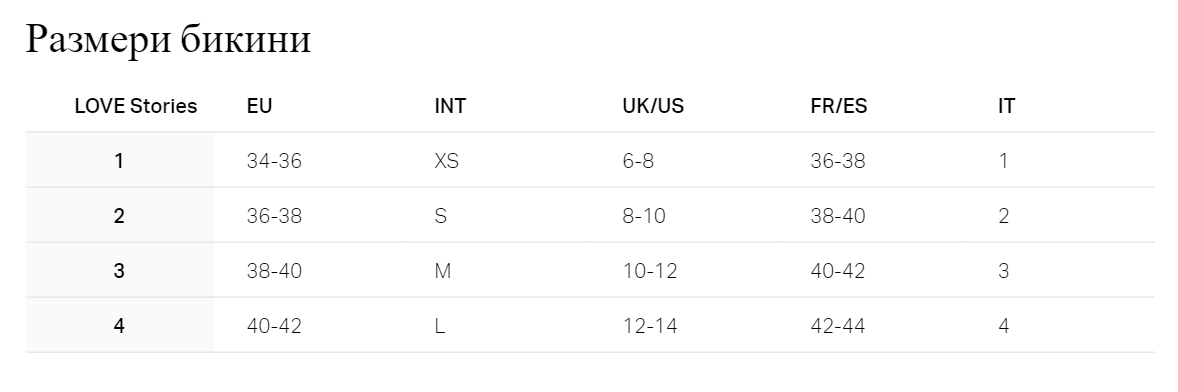This screenshot has width=1178, height=392.
Task: Select LOVE Stories size 1 row label
Action: tap(119, 161)
